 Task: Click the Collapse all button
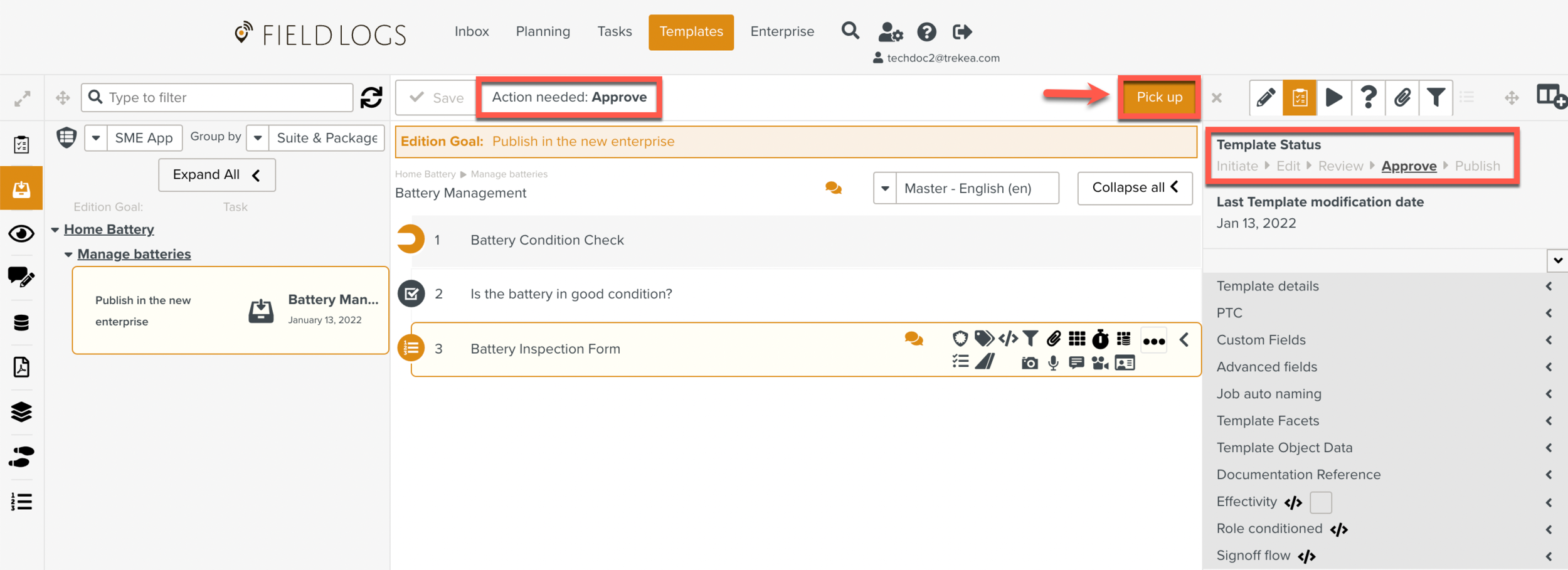pyautogui.click(x=1134, y=187)
